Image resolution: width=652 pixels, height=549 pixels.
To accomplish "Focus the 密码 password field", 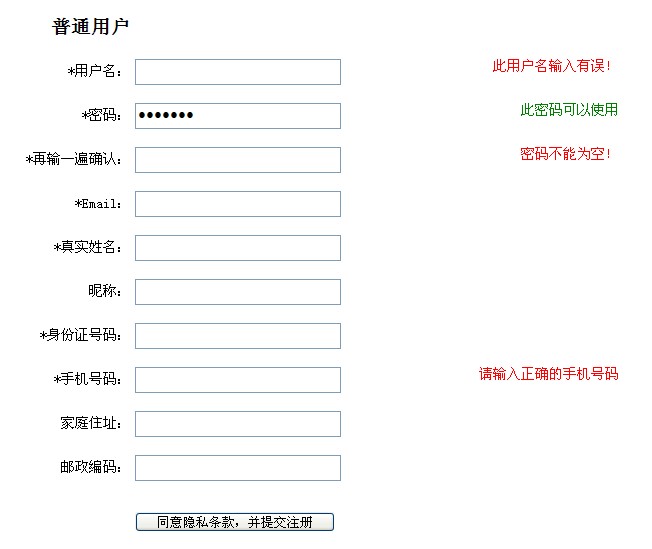I will (238, 116).
